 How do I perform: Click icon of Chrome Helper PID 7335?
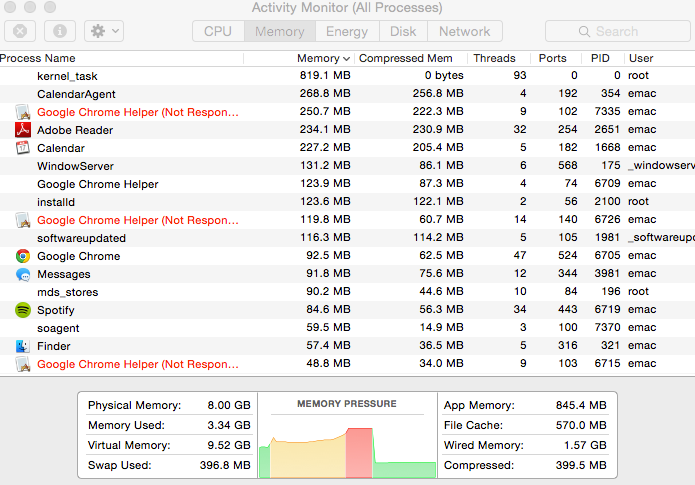[23, 112]
